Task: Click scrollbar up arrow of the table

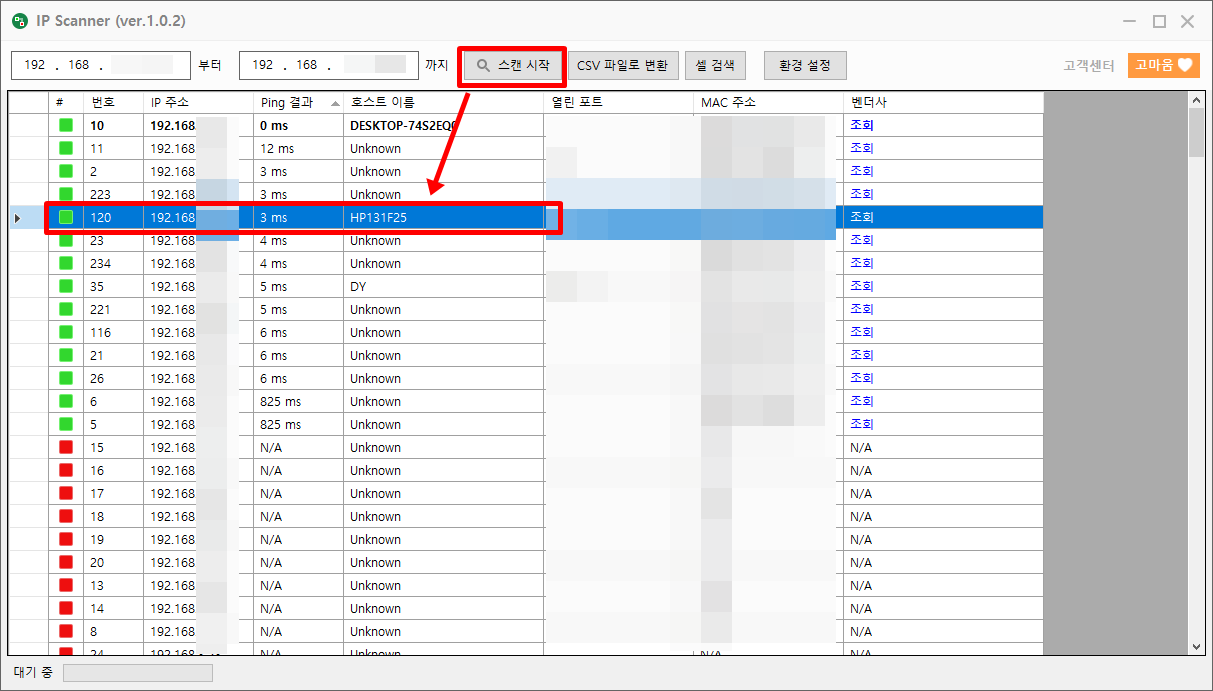Action: (1196, 100)
